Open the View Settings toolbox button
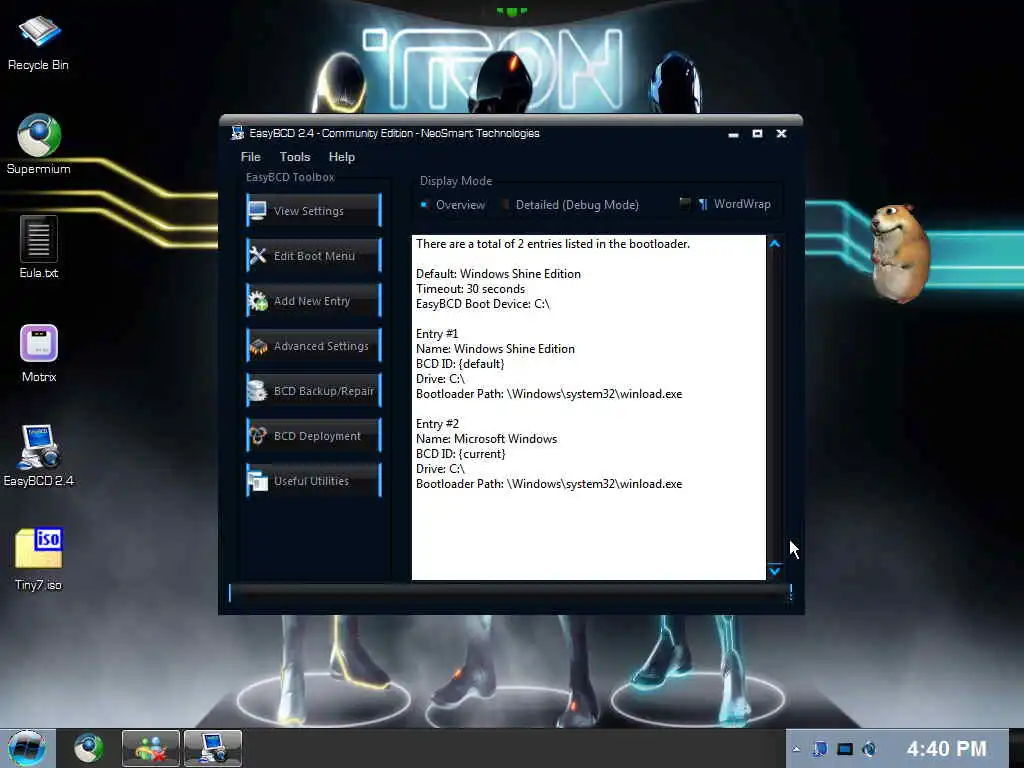 (313, 210)
